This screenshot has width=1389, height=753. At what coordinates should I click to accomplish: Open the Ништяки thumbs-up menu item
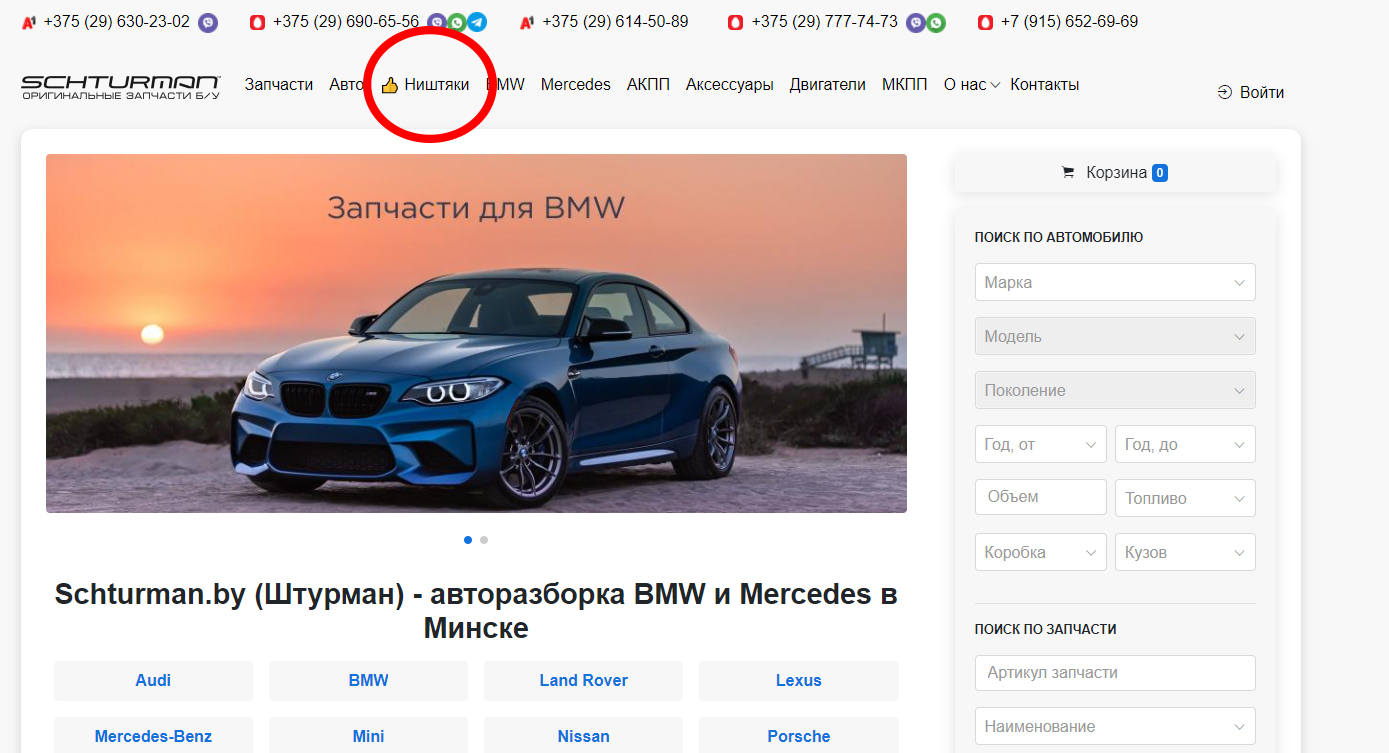pyautogui.click(x=426, y=85)
